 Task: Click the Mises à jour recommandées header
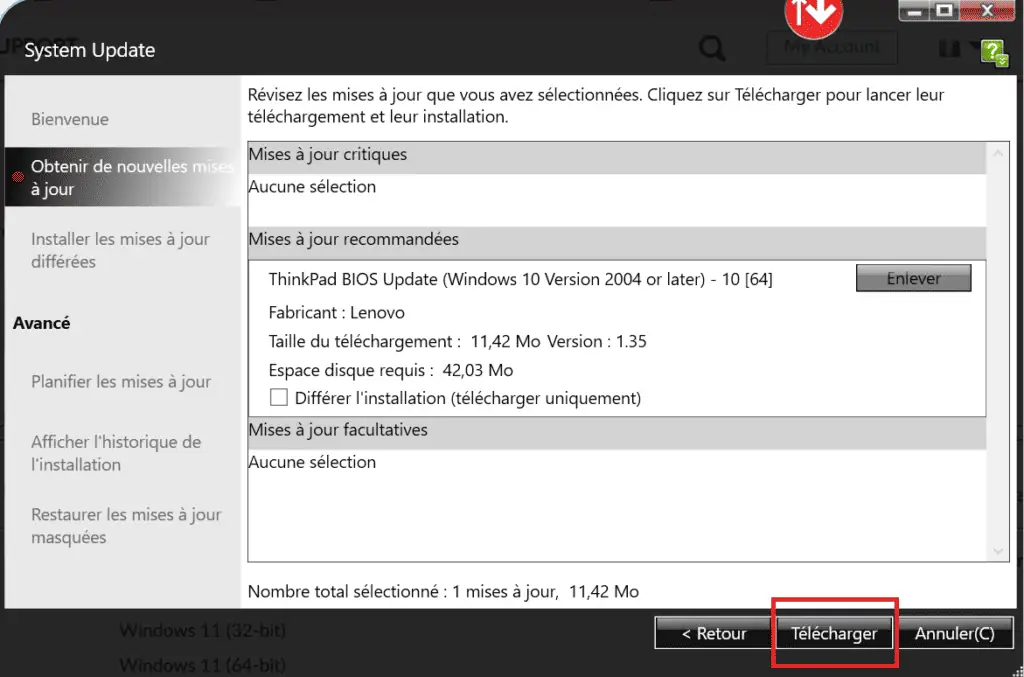click(616, 242)
